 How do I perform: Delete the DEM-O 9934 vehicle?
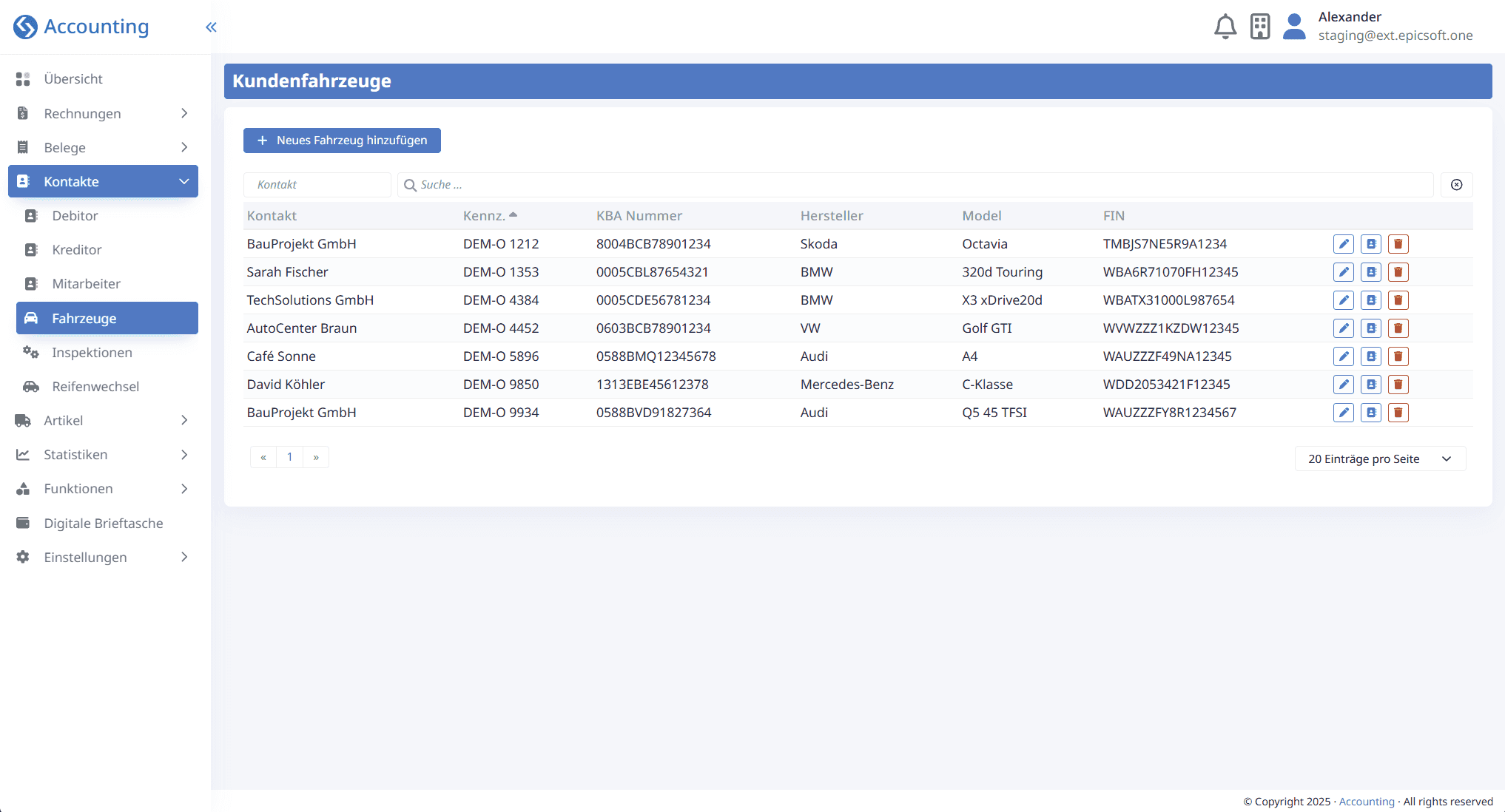[1398, 413]
